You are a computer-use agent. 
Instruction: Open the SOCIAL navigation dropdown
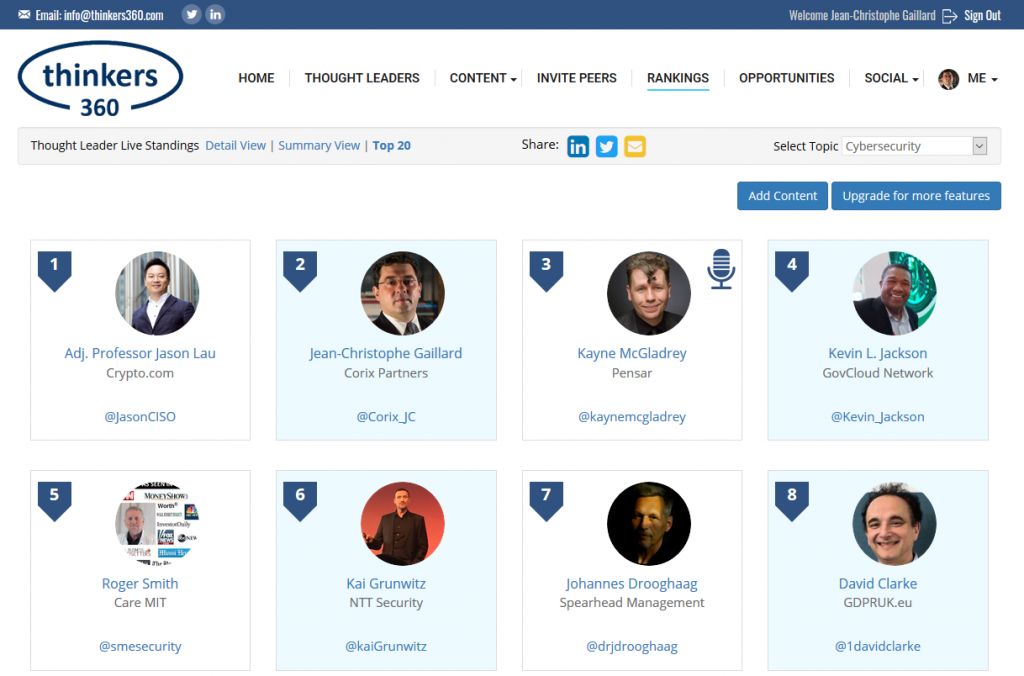tap(888, 78)
